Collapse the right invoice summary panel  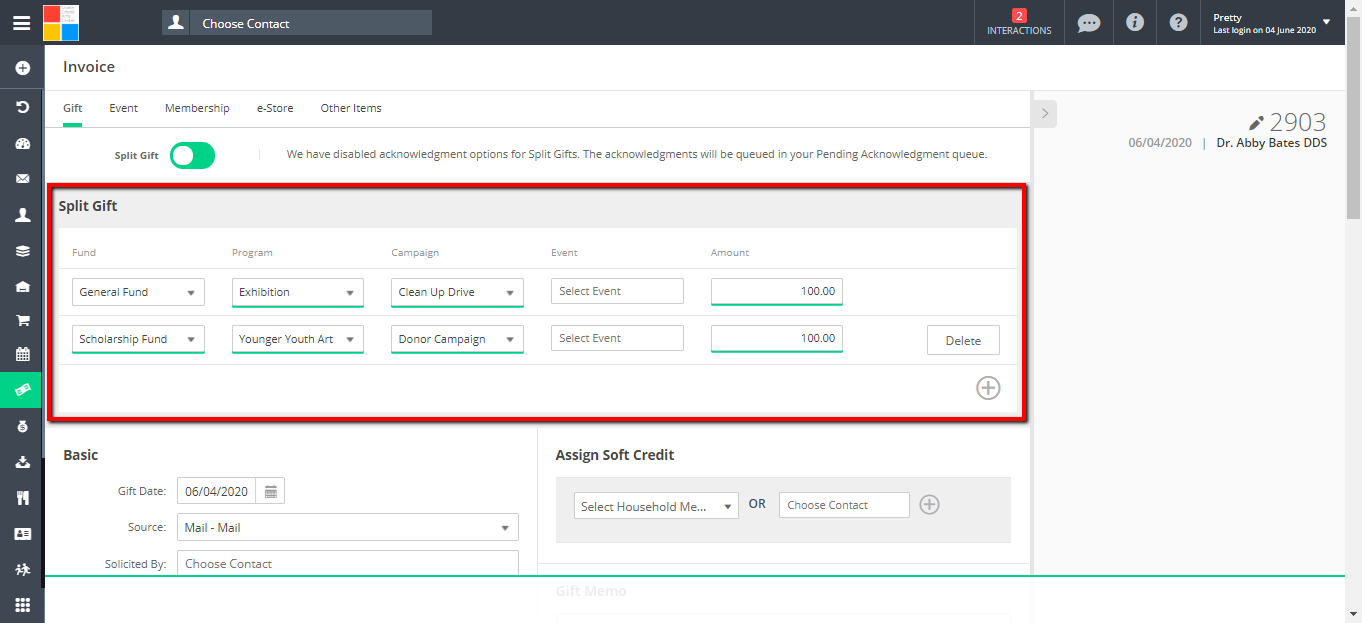1044,113
